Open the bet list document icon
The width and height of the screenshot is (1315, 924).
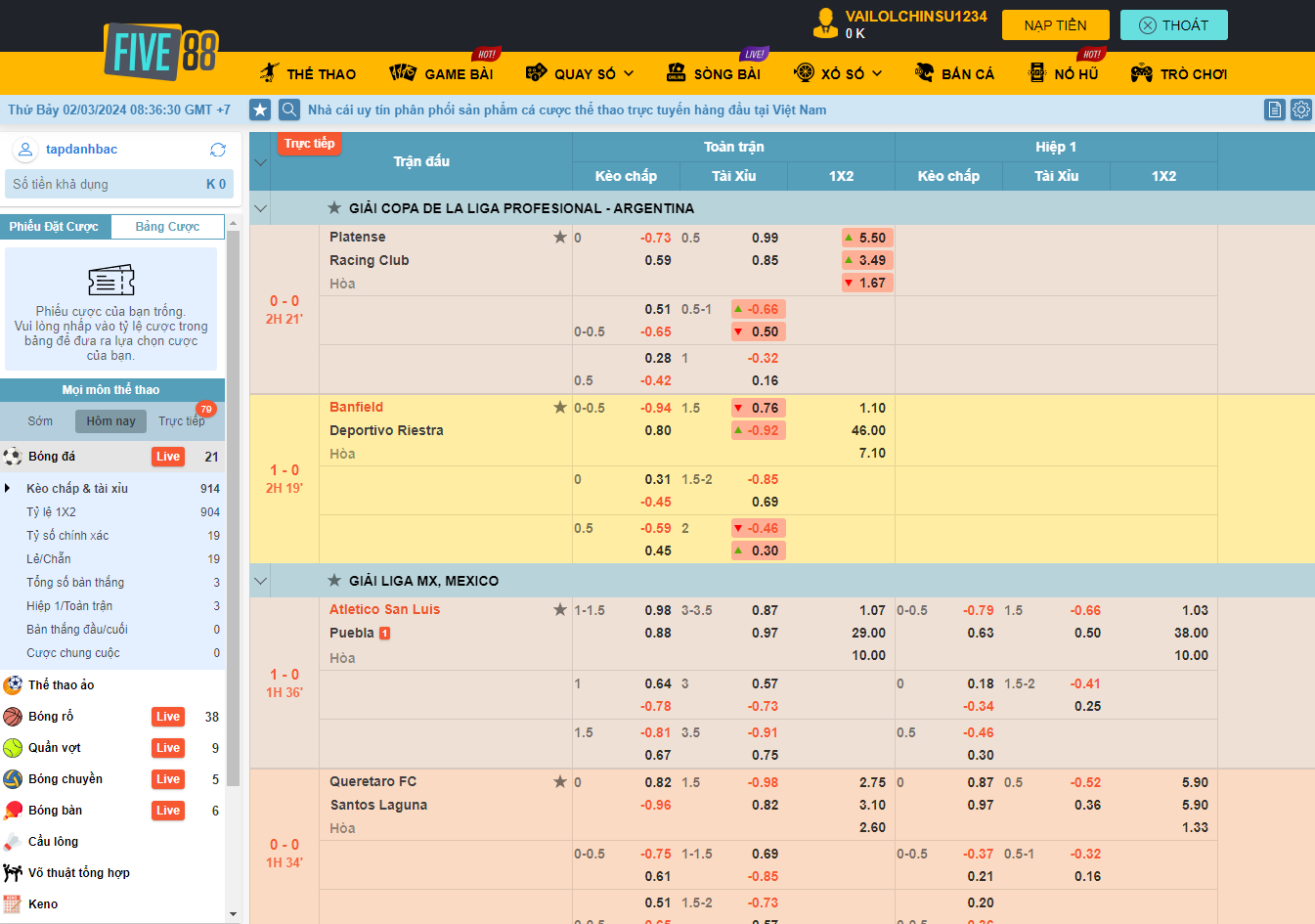coord(1275,110)
